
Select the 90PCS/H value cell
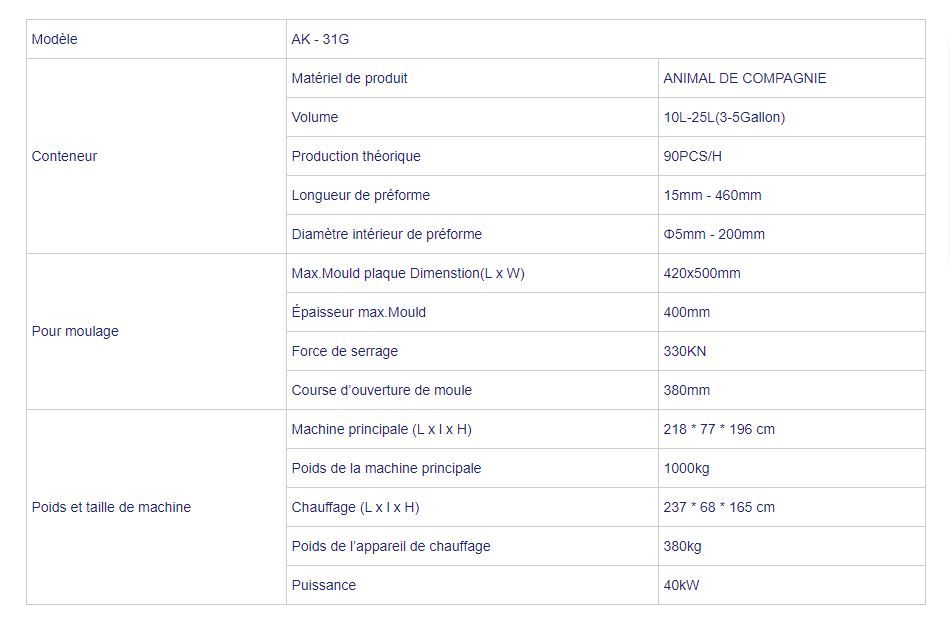(x=692, y=156)
